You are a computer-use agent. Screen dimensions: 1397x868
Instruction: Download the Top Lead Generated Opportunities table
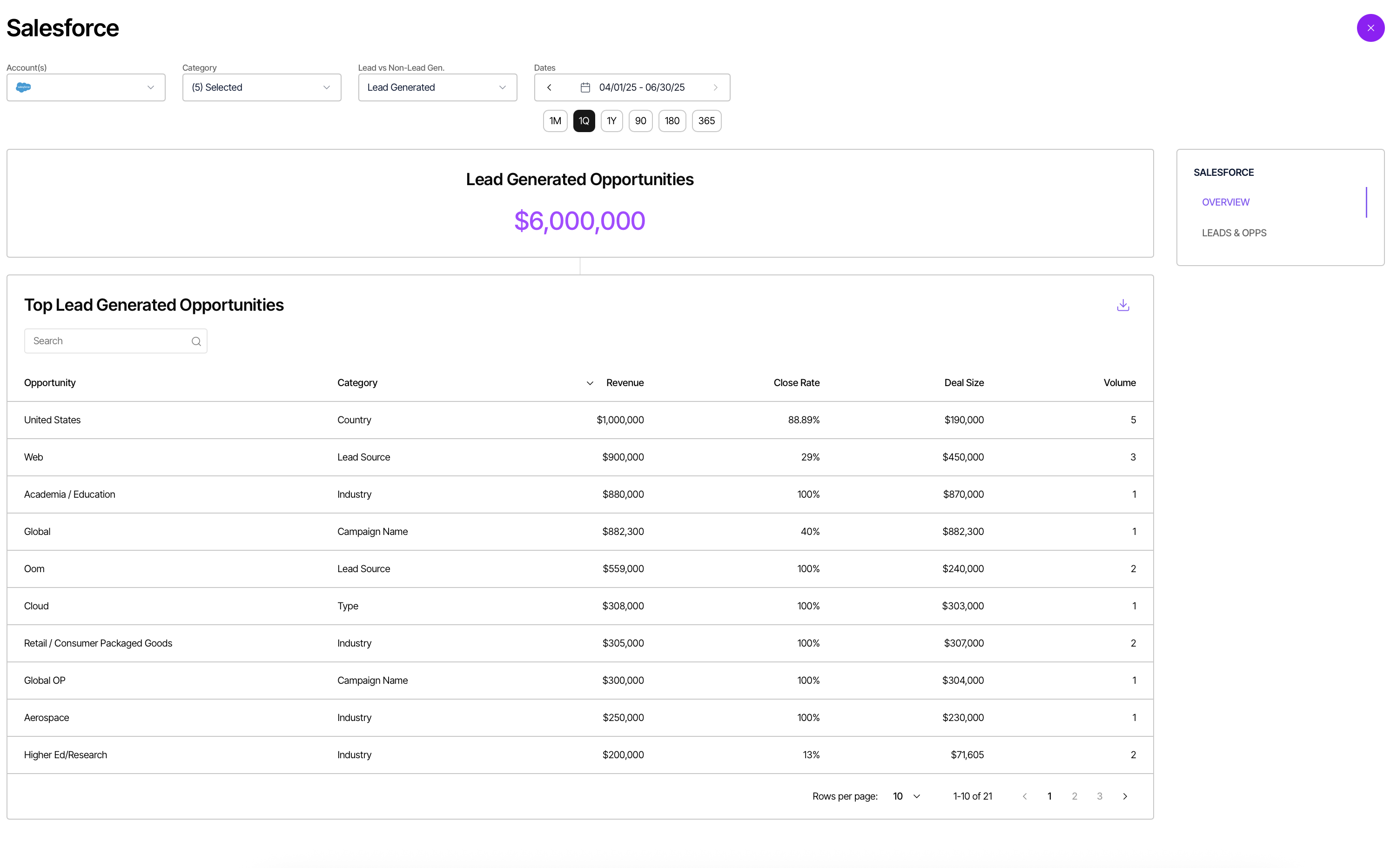pyautogui.click(x=1122, y=305)
